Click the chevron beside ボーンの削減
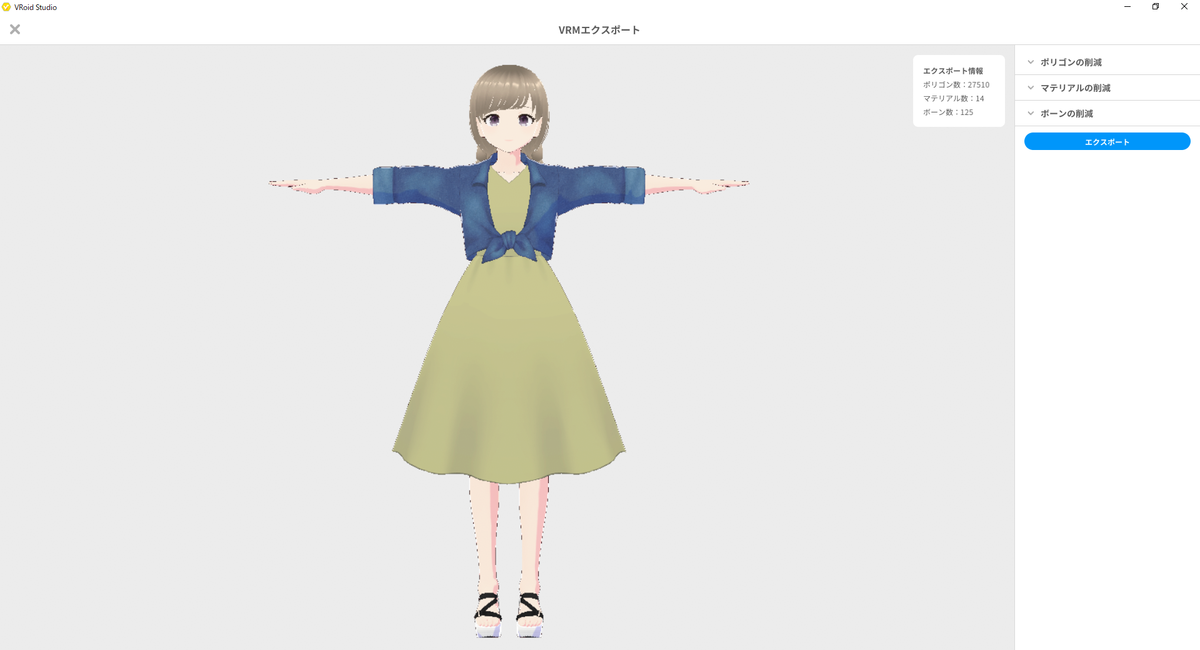The width and height of the screenshot is (1200, 650). pos(1030,113)
